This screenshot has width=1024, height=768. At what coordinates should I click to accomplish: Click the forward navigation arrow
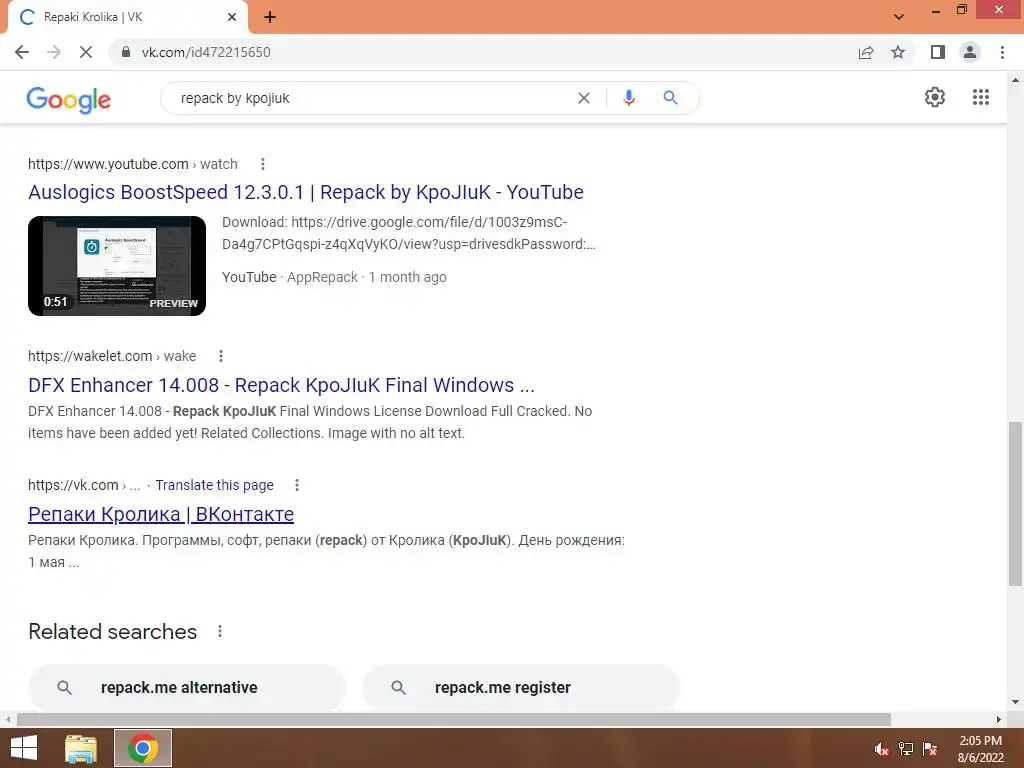coord(54,52)
